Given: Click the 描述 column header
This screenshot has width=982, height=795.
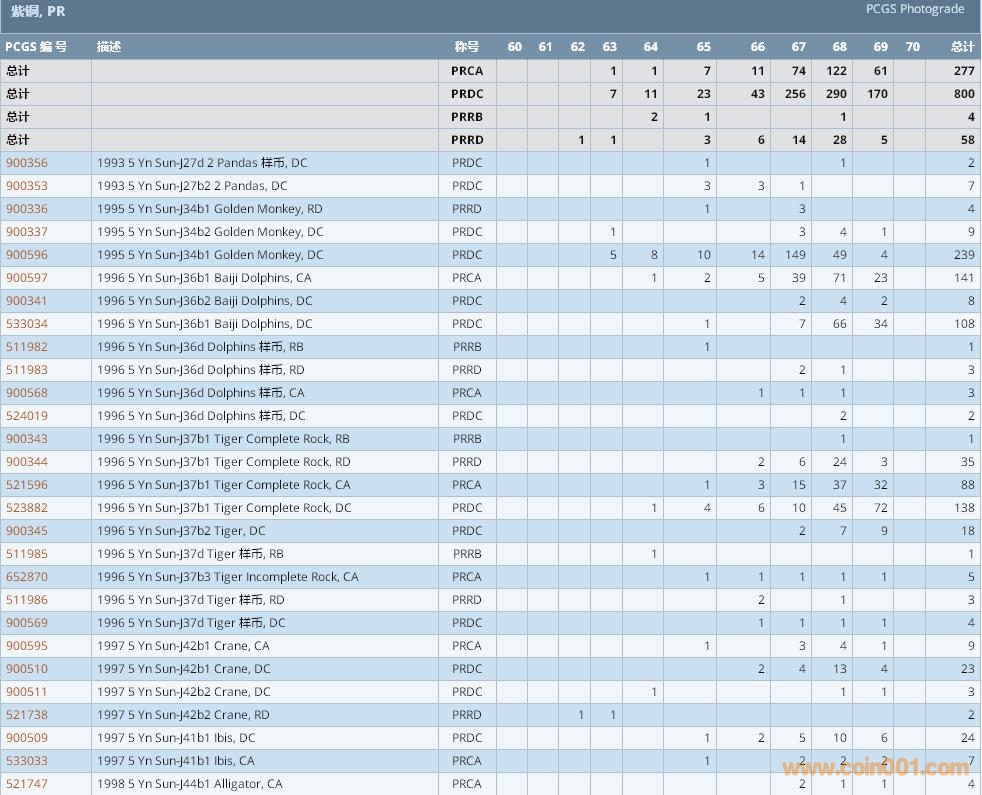Looking at the screenshot, I should [109, 47].
